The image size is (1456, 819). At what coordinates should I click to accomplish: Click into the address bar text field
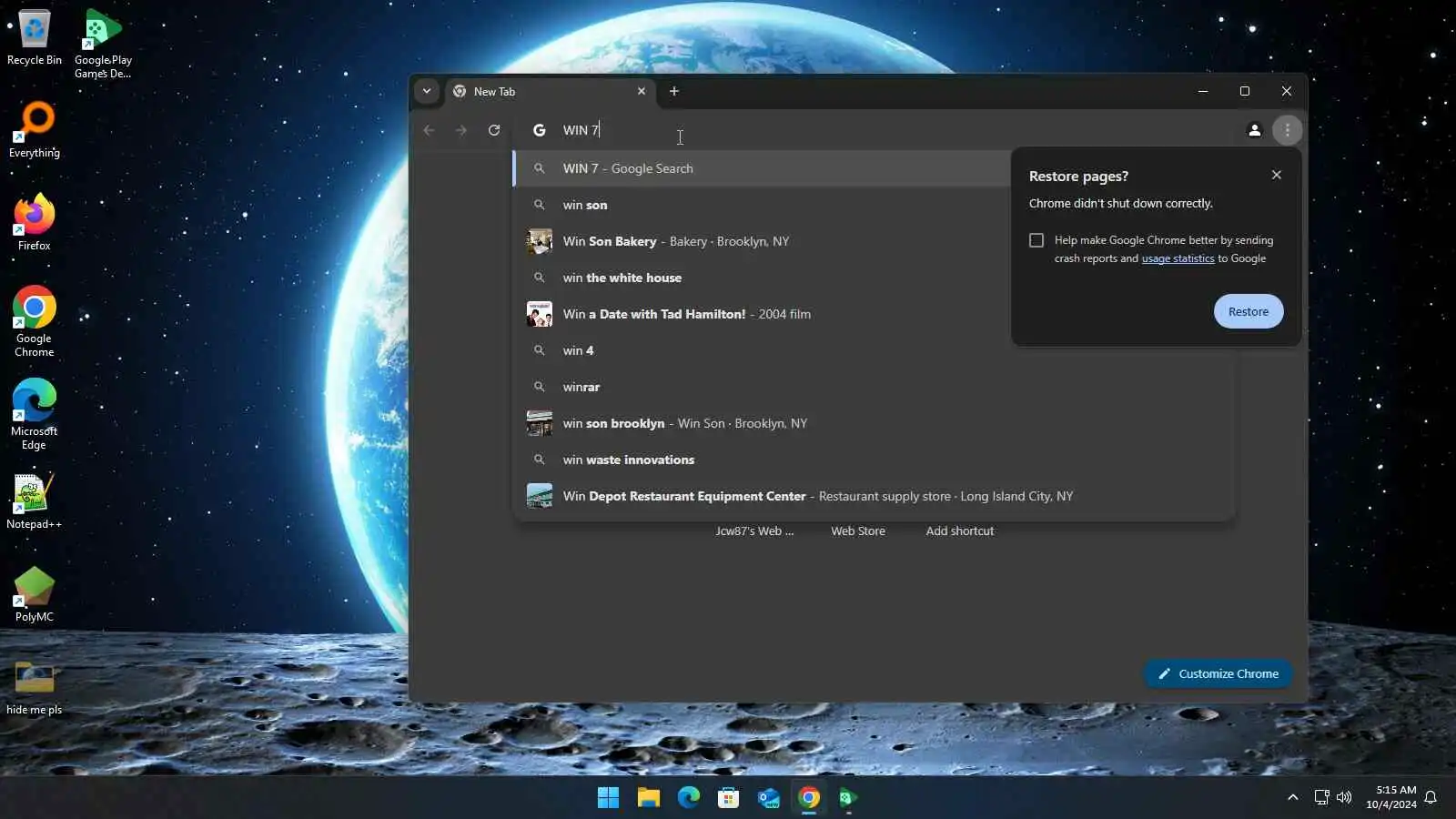pyautogui.click(x=874, y=130)
